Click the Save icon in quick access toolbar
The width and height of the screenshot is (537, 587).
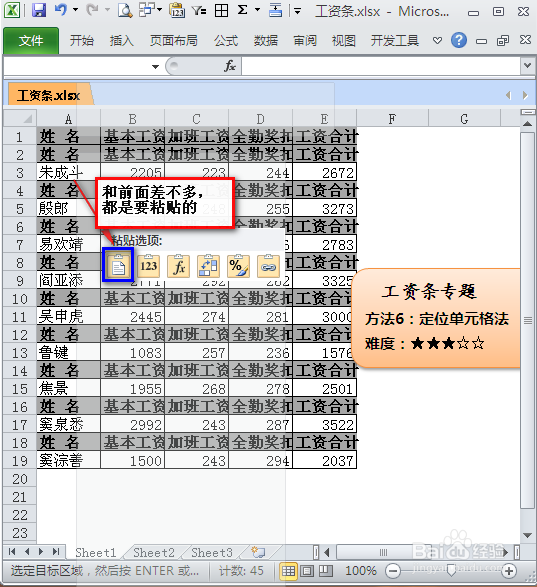39,10
